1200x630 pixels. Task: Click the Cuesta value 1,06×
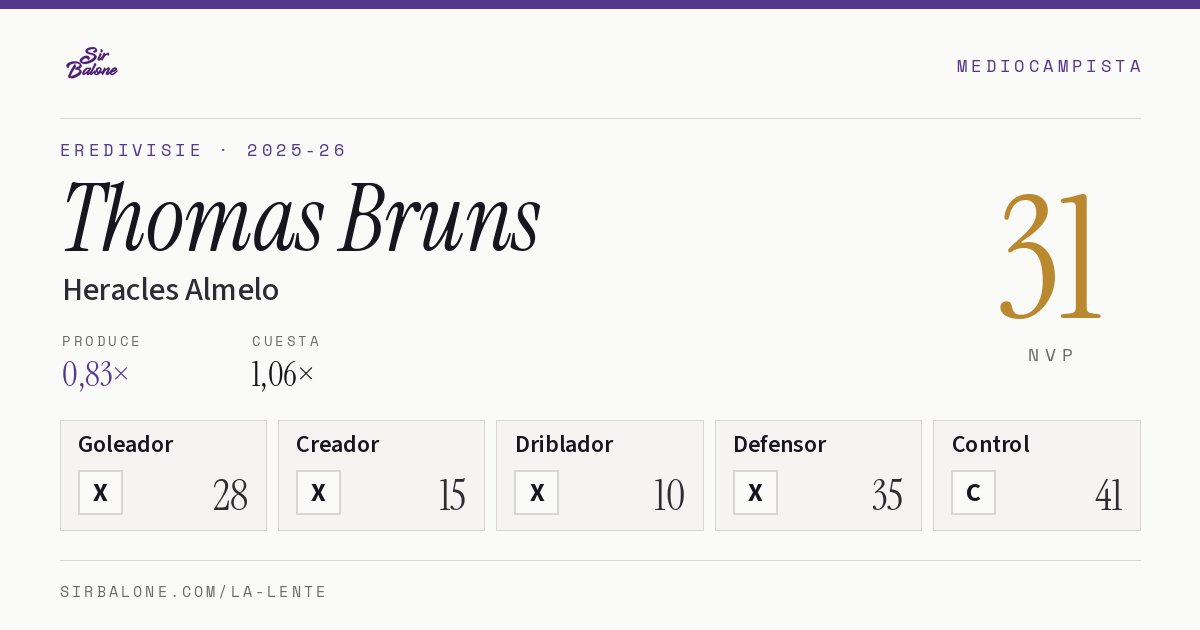tap(283, 374)
